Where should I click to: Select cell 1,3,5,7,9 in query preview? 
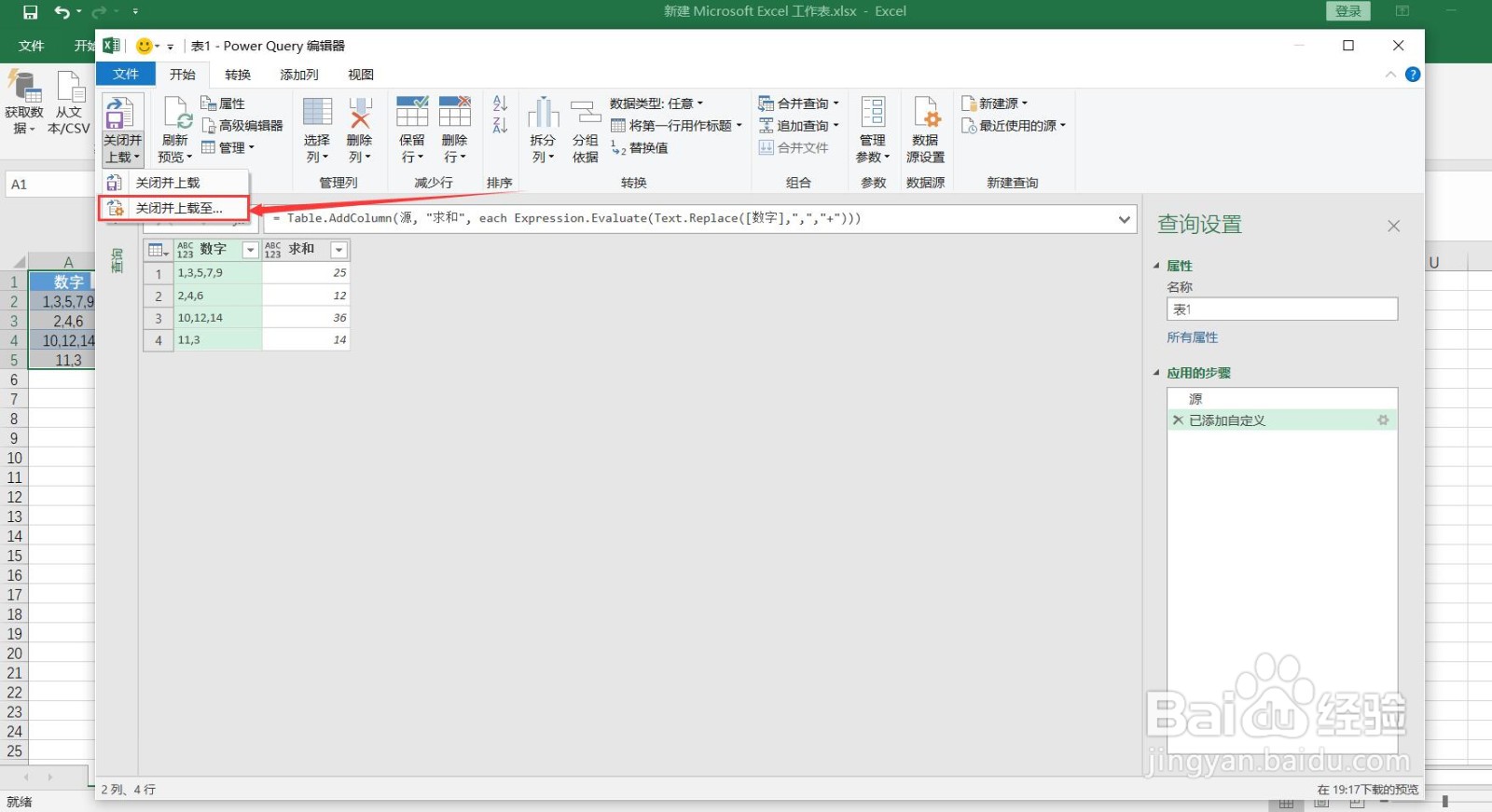coord(218,273)
